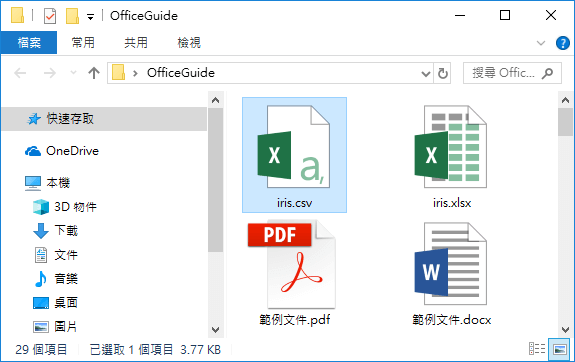Open the 檢視 ribbon tab

189,43
